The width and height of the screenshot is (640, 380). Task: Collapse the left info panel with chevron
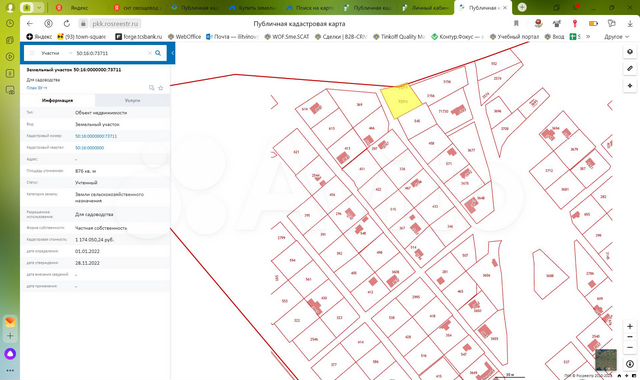[173, 53]
